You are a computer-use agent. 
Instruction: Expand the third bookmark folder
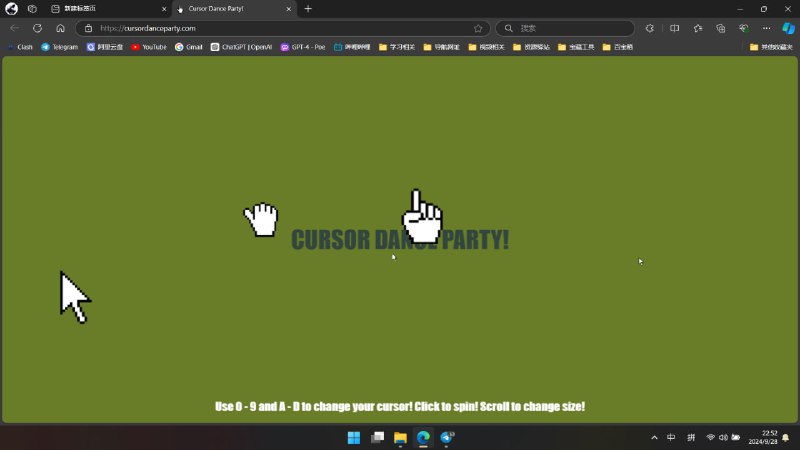tap(486, 47)
